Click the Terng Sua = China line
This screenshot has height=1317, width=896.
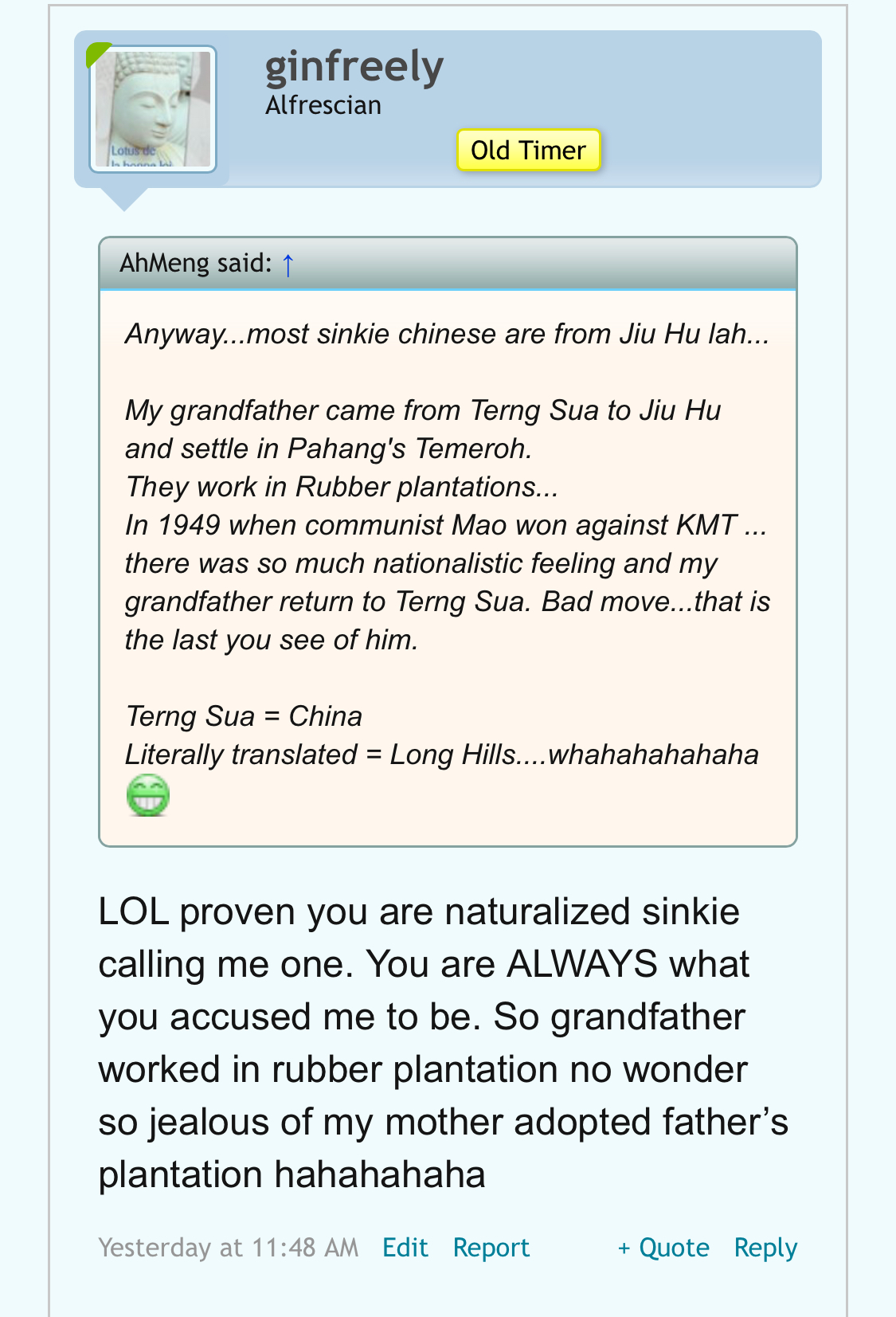click(x=244, y=716)
